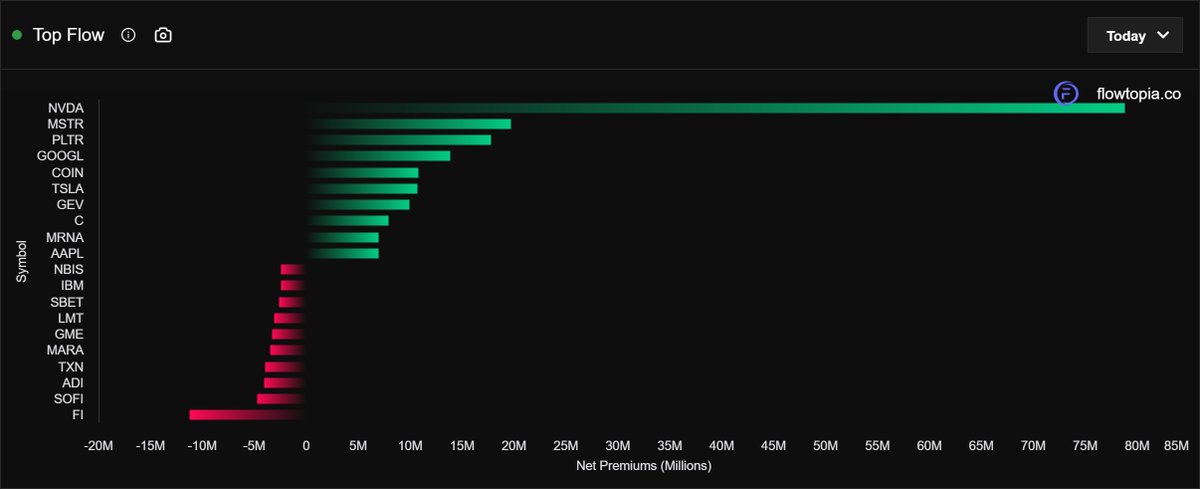The image size is (1200, 489).
Task: Click the vertical Symbol axis title
Action: (x=21, y=261)
